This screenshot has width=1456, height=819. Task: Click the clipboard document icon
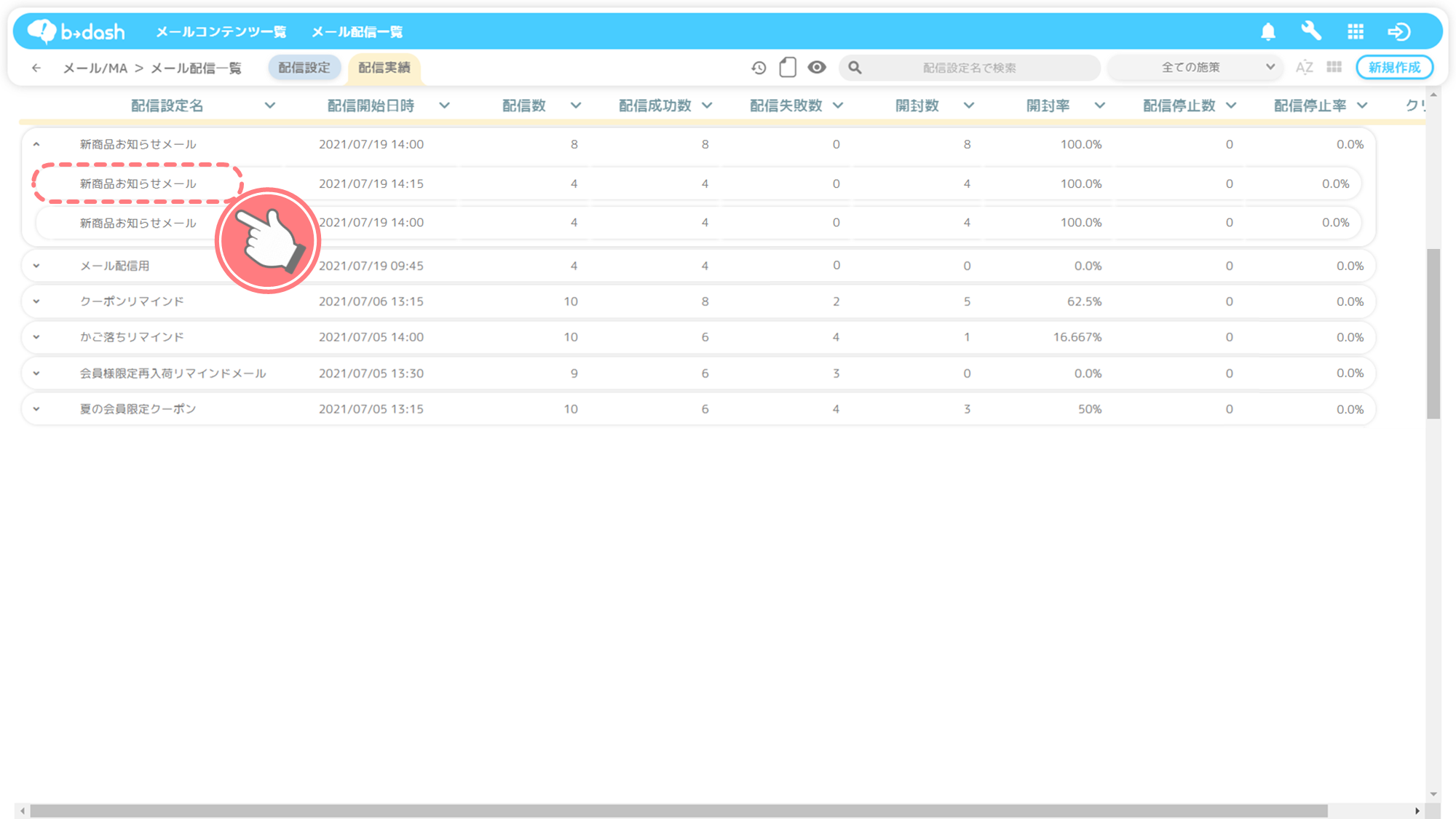(788, 67)
